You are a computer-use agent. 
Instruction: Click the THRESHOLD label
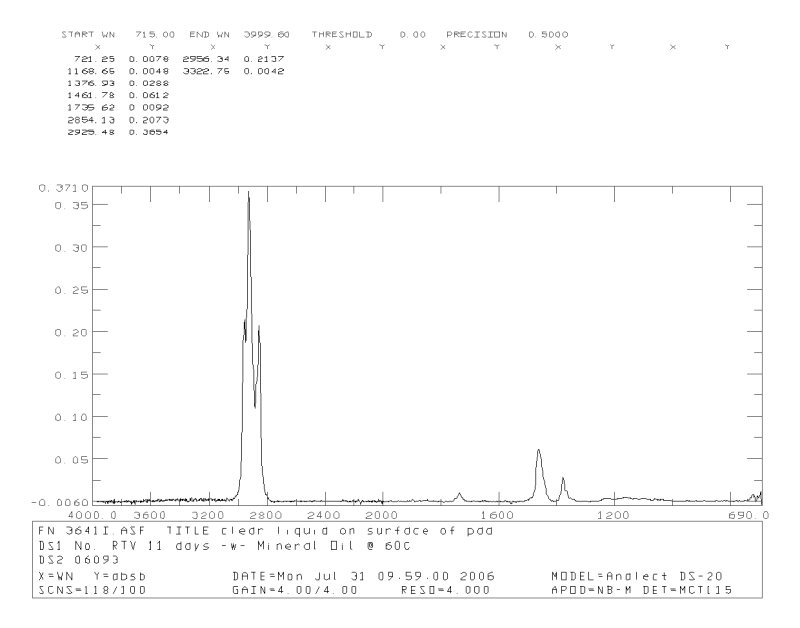point(342,35)
